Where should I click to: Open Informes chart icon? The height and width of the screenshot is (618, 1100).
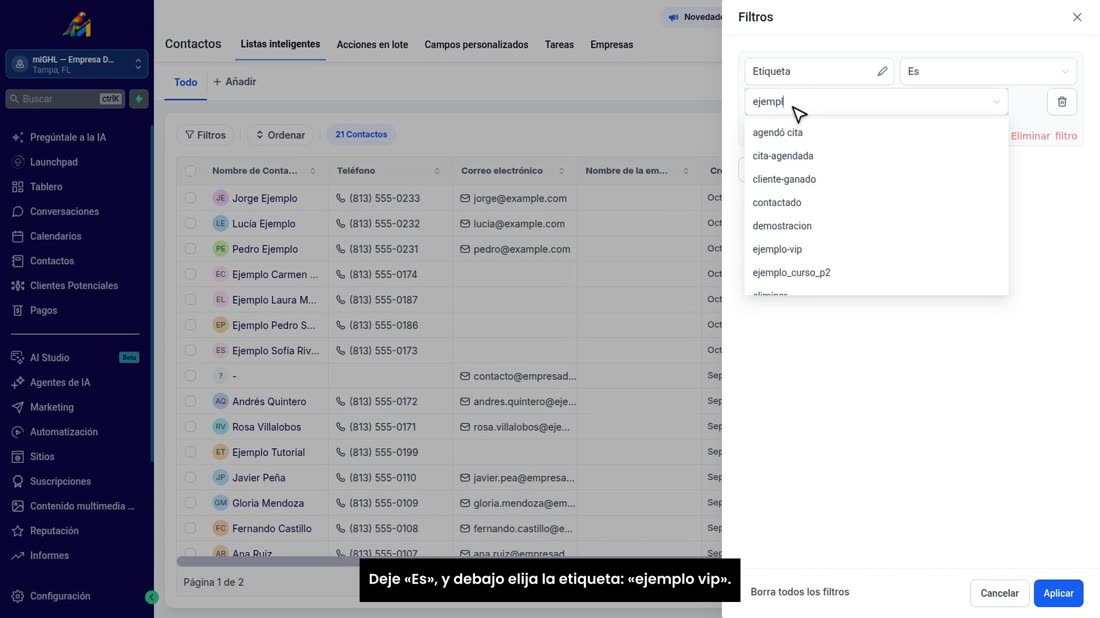[18, 556]
